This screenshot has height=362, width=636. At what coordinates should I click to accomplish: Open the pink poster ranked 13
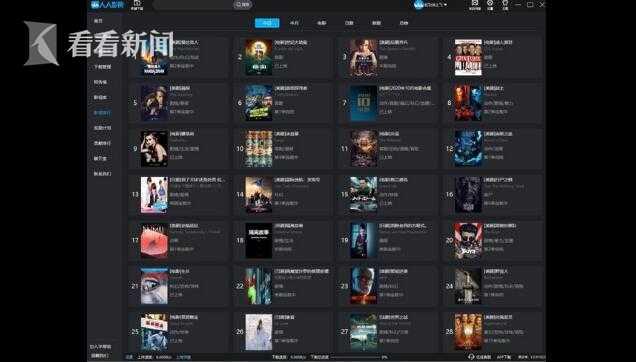click(154, 194)
